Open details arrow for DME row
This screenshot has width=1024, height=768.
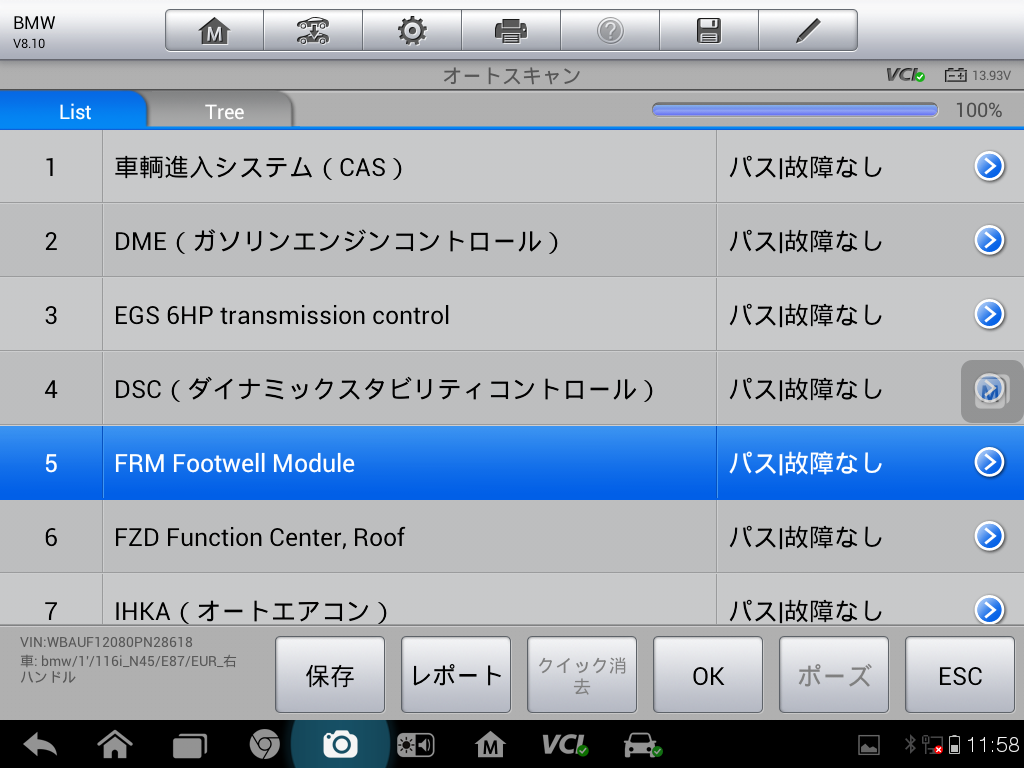coord(989,240)
